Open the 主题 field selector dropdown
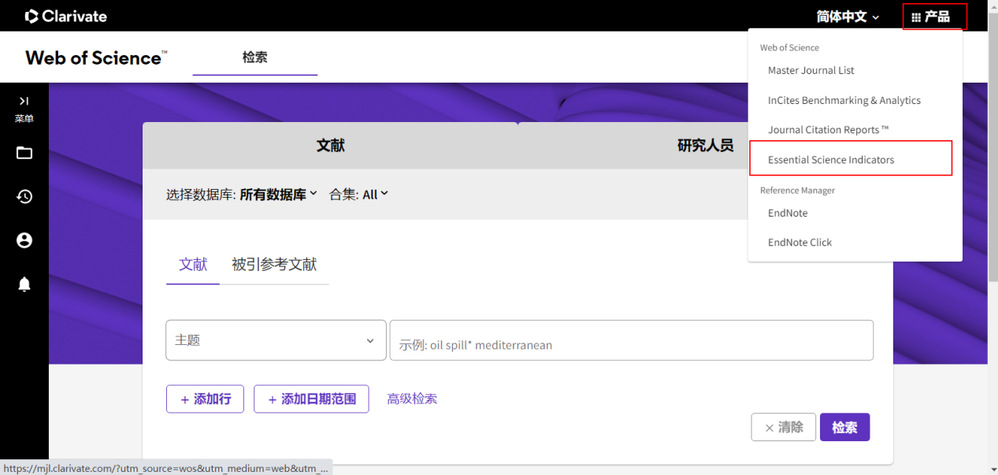The width and height of the screenshot is (998, 475). coord(275,340)
